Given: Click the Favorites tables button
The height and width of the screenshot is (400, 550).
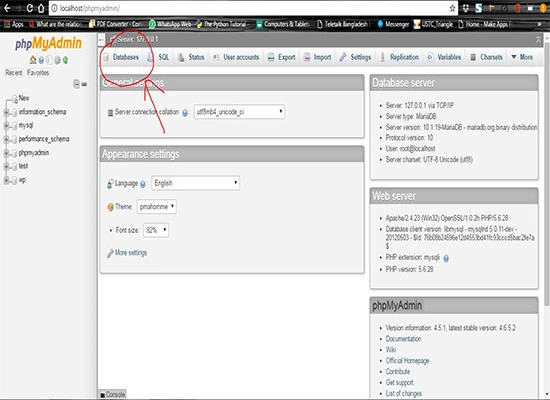Looking at the screenshot, I should tap(38, 73).
